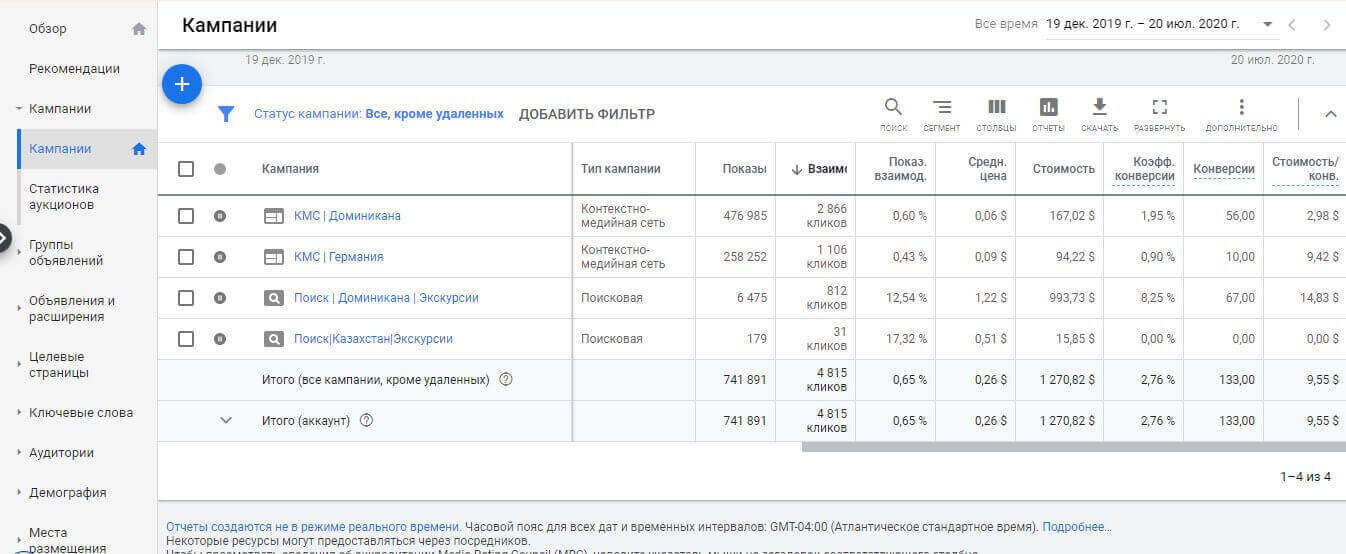Screen dimensions: 1346x554
Task: Select Статистика аукционов in the sidebar
Action: click(64, 196)
